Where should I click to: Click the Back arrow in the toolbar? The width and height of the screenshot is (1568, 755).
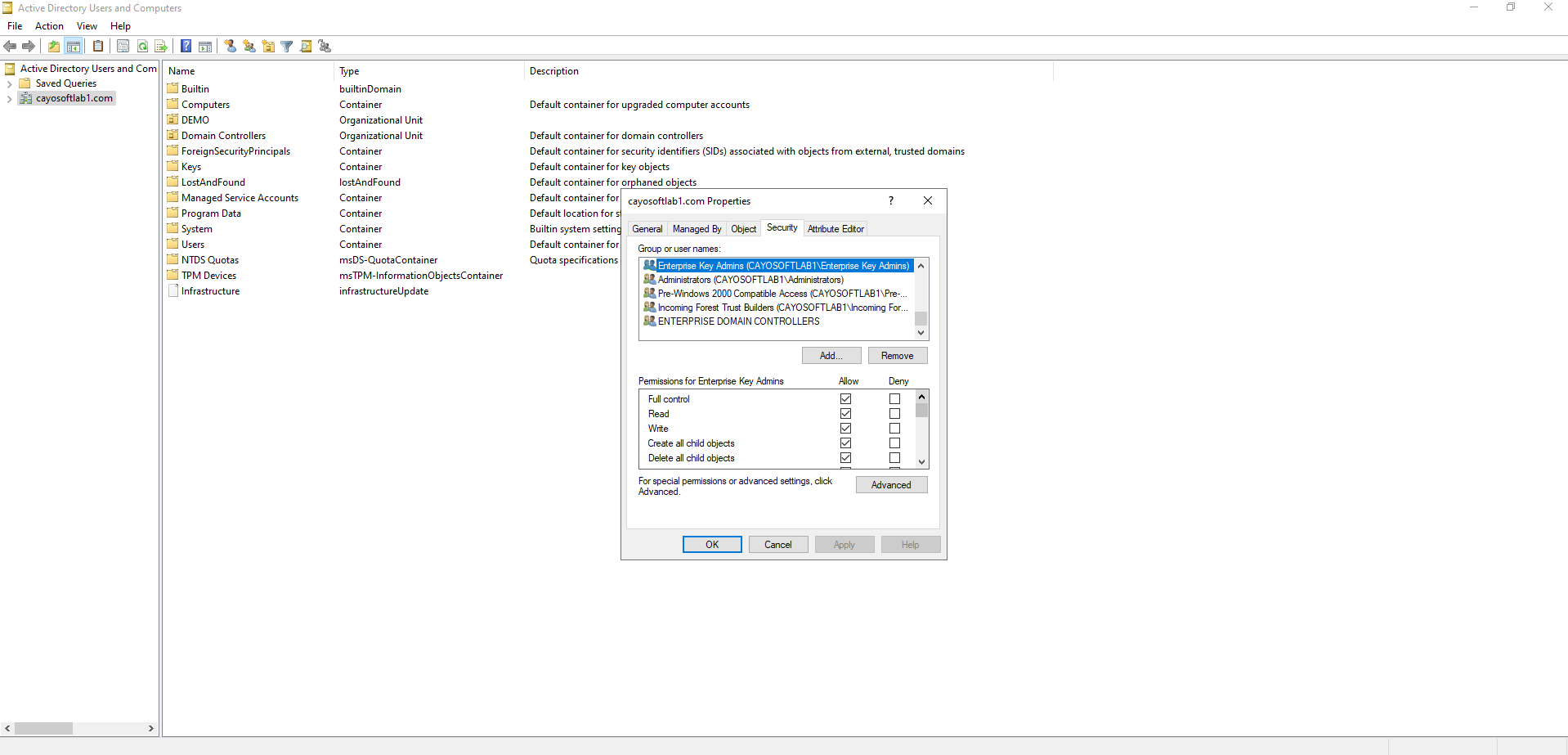[10, 47]
